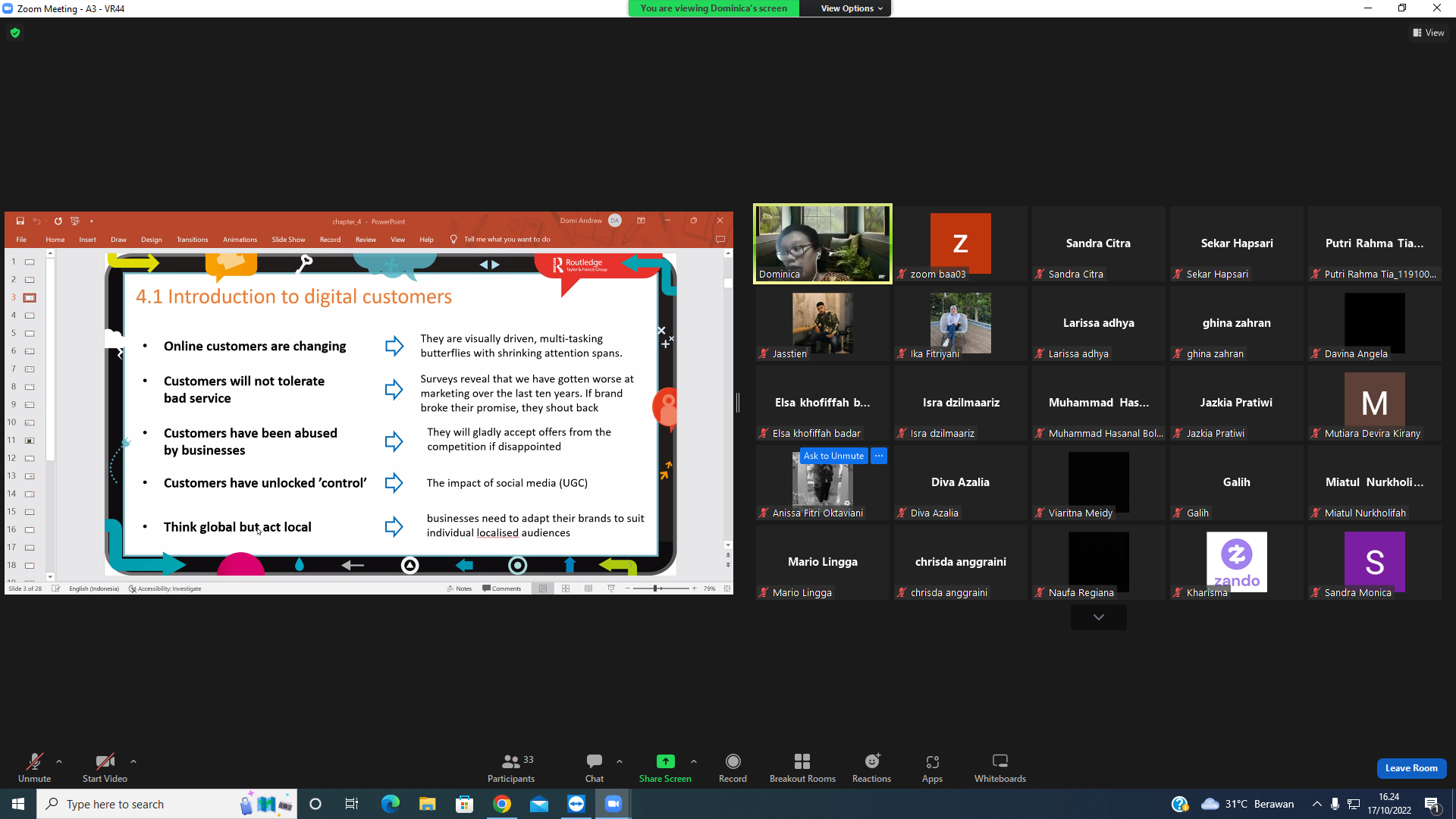The image size is (1456, 819).
Task: Click Fit slide to window icon
Action: point(727,588)
